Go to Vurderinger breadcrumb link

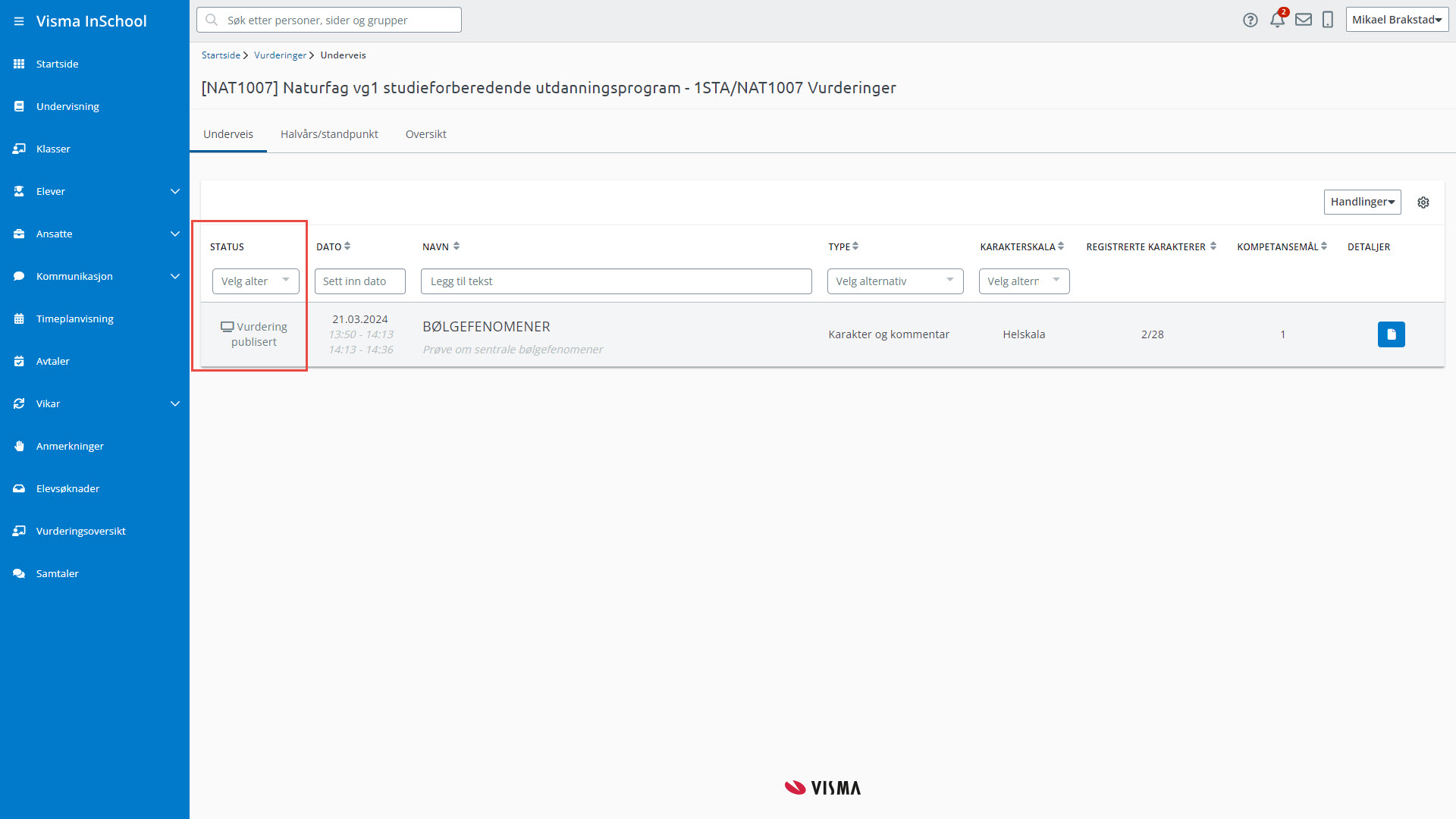(280, 55)
